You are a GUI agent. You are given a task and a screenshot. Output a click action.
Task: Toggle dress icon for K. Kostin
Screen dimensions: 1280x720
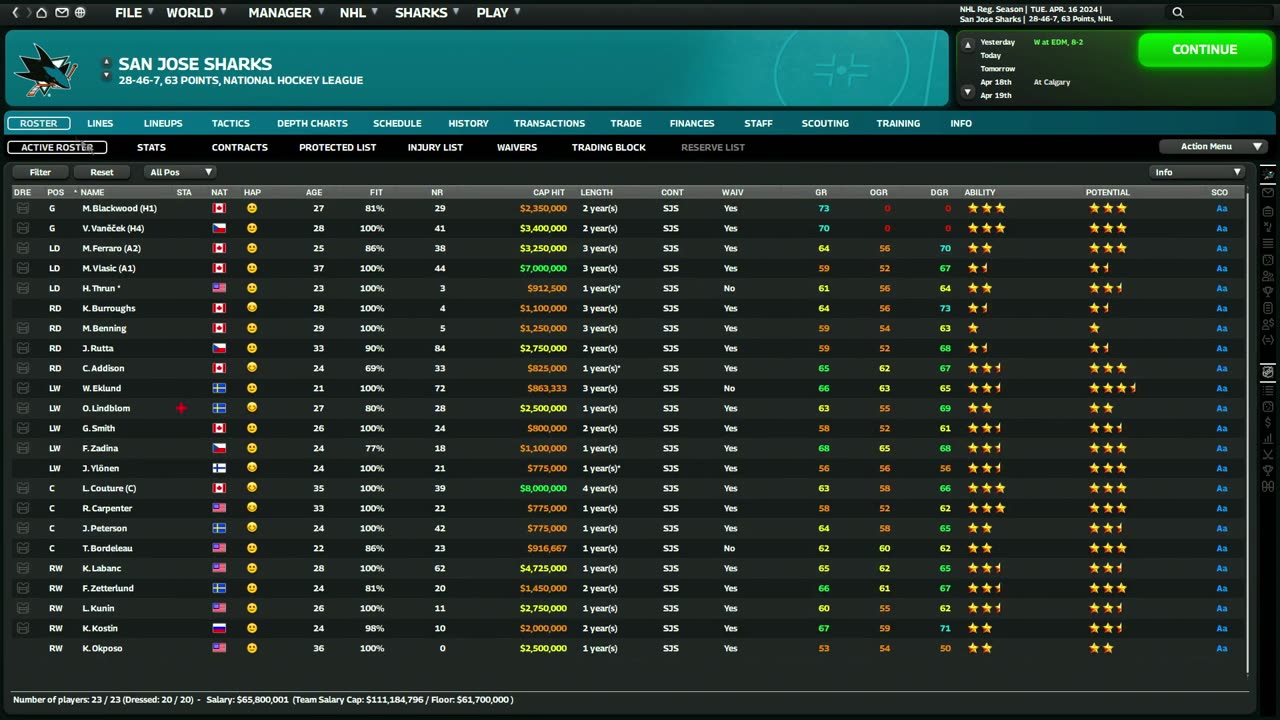23,628
